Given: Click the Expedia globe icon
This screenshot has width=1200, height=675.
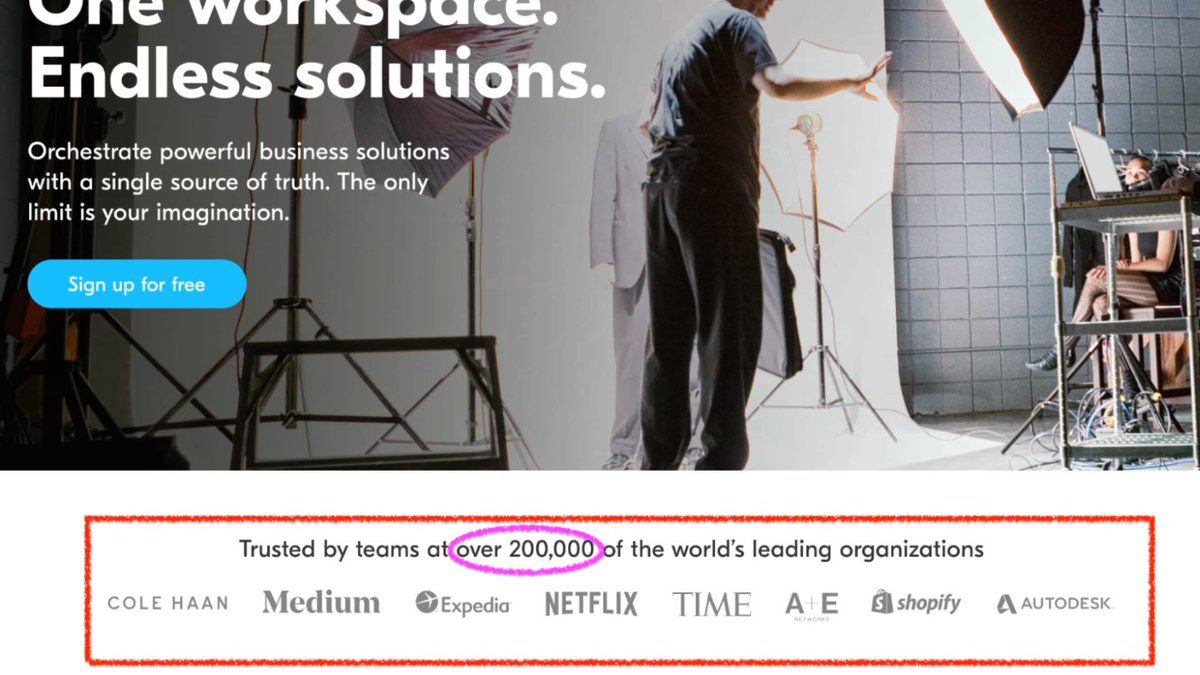Looking at the screenshot, I should (427, 603).
